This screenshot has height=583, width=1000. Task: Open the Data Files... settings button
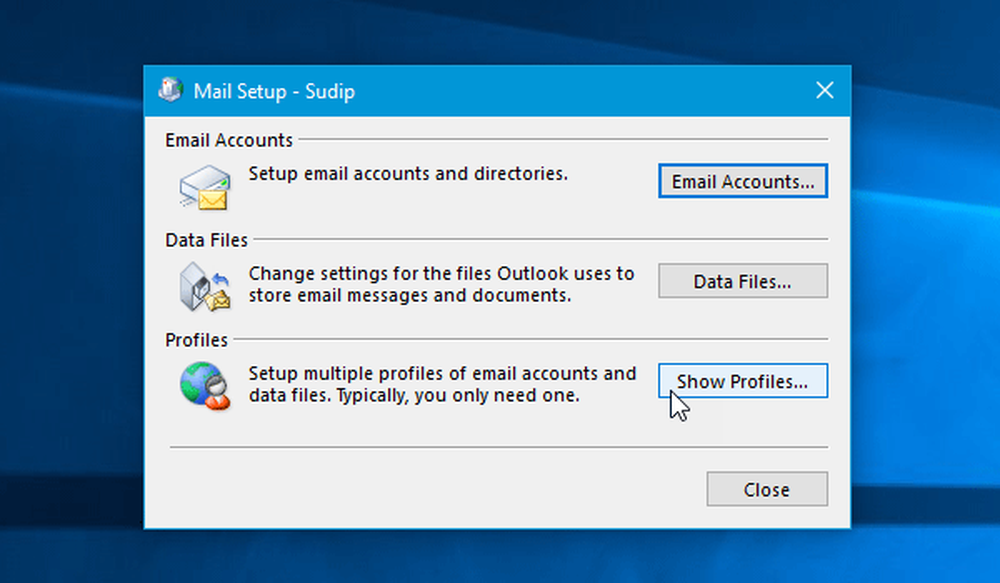(x=742, y=282)
